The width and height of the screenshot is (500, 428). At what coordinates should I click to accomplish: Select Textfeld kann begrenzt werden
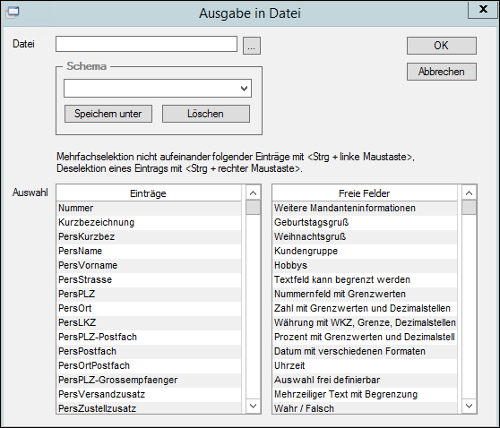(365, 280)
